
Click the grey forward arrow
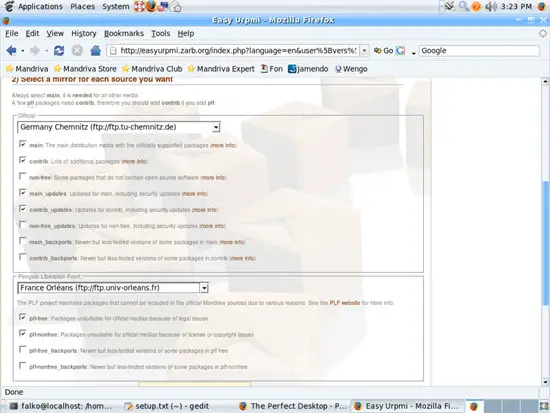(x=34, y=51)
